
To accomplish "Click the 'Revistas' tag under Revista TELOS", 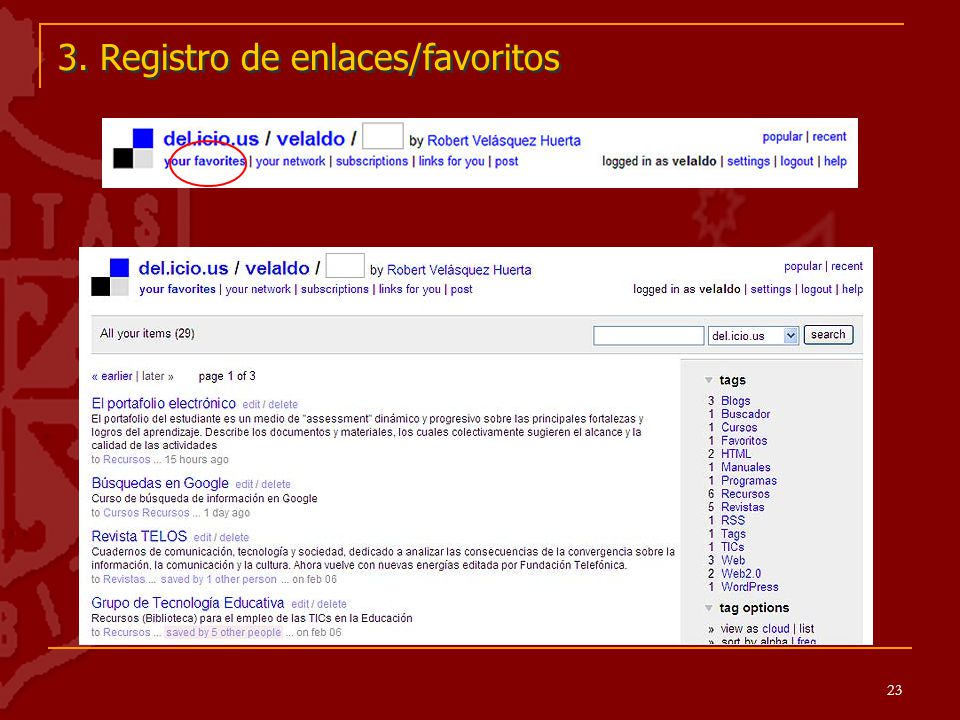I will (124, 579).
